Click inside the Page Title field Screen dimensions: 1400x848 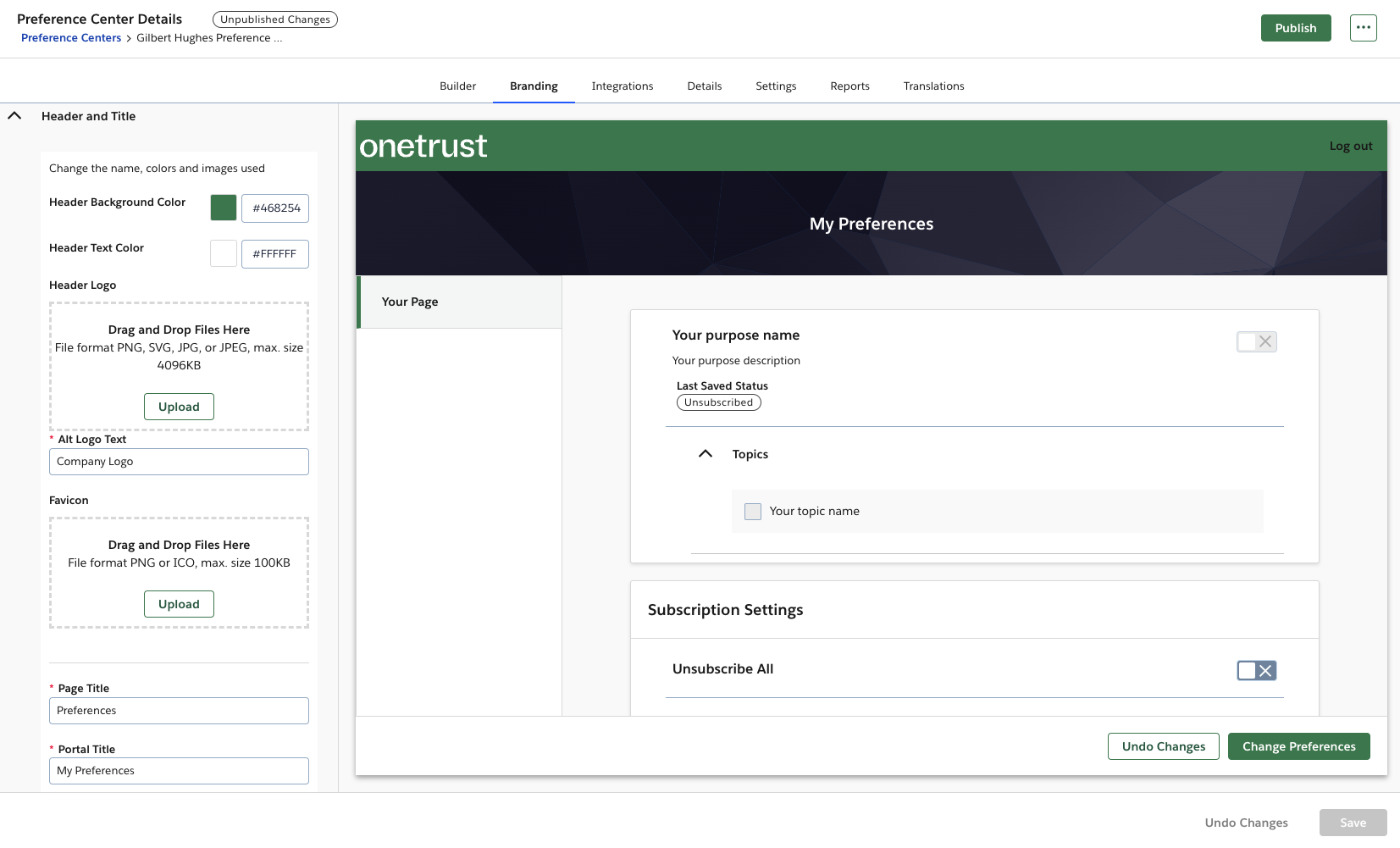179,711
